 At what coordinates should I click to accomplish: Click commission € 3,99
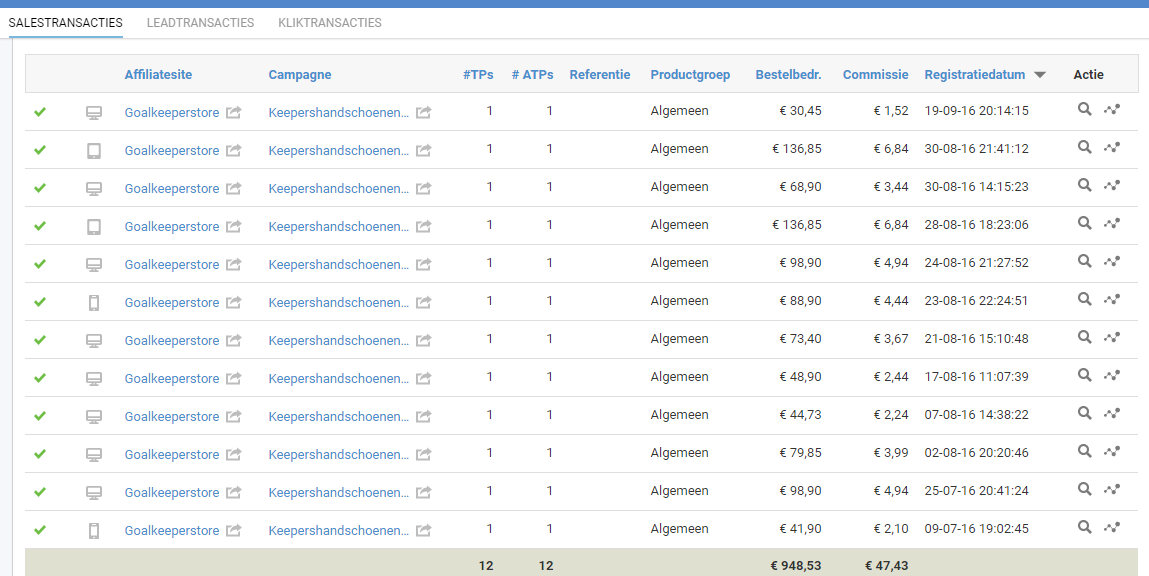[x=891, y=453]
